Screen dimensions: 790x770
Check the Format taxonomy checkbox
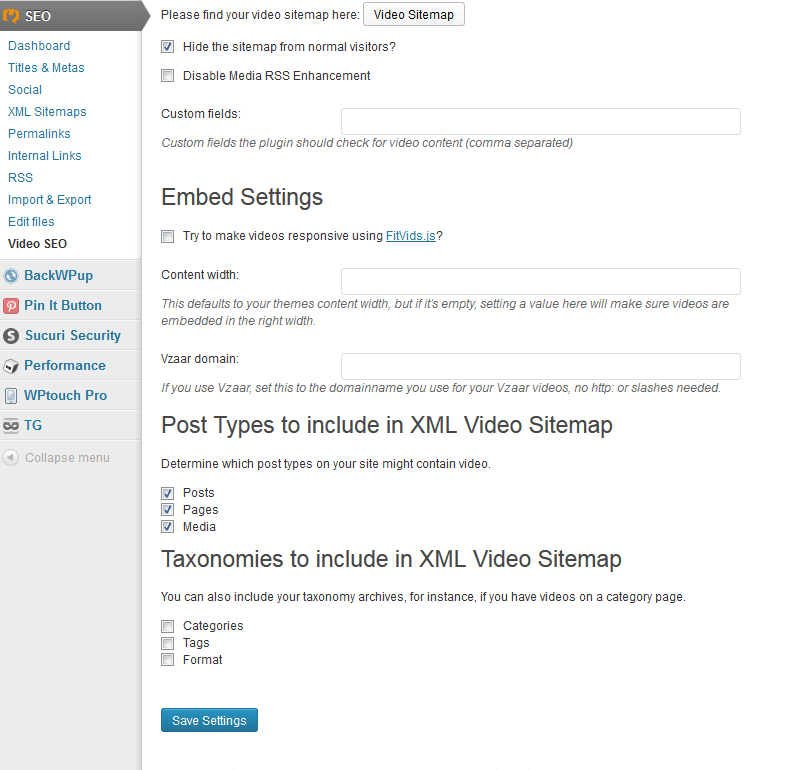coord(167,660)
